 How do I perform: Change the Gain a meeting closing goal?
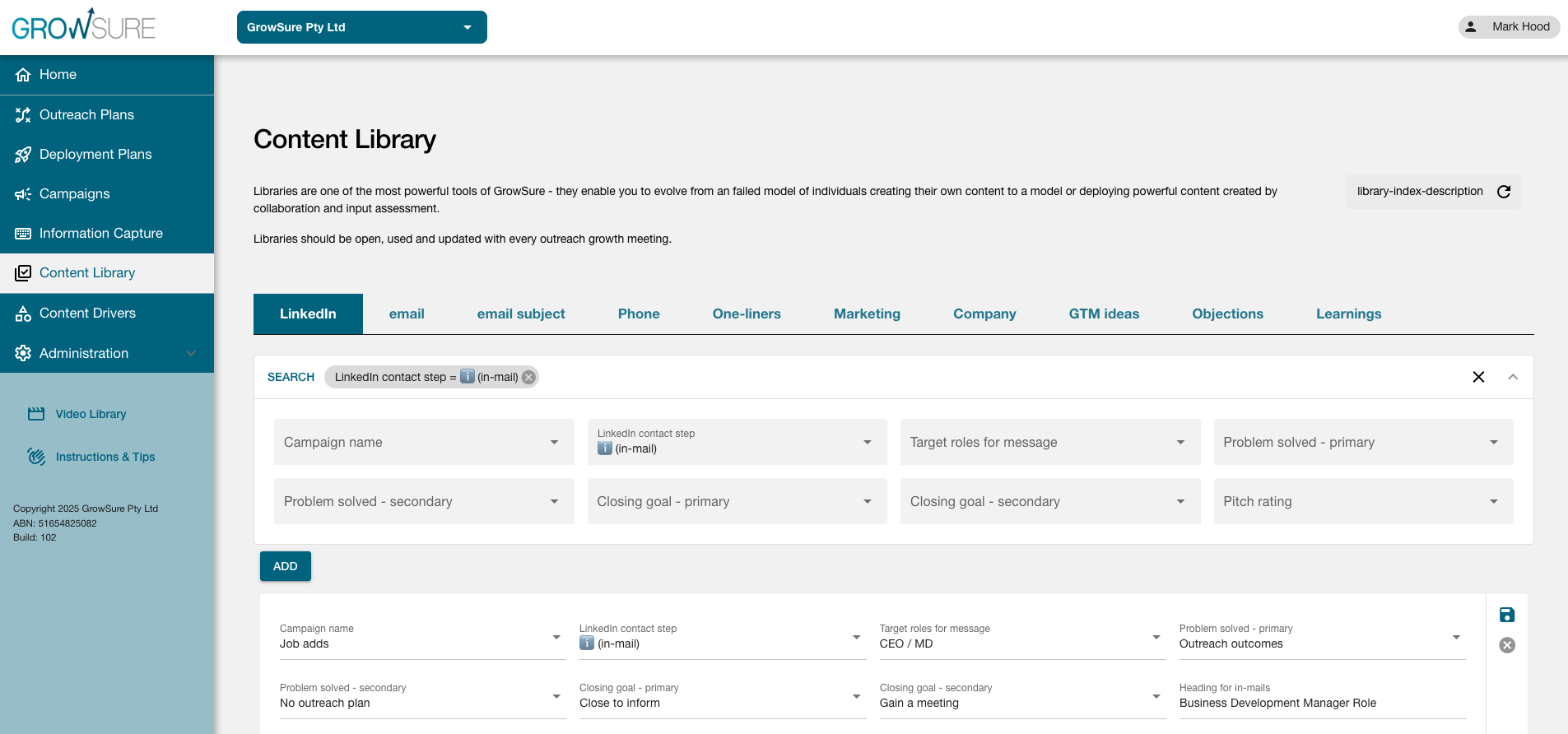point(1023,697)
